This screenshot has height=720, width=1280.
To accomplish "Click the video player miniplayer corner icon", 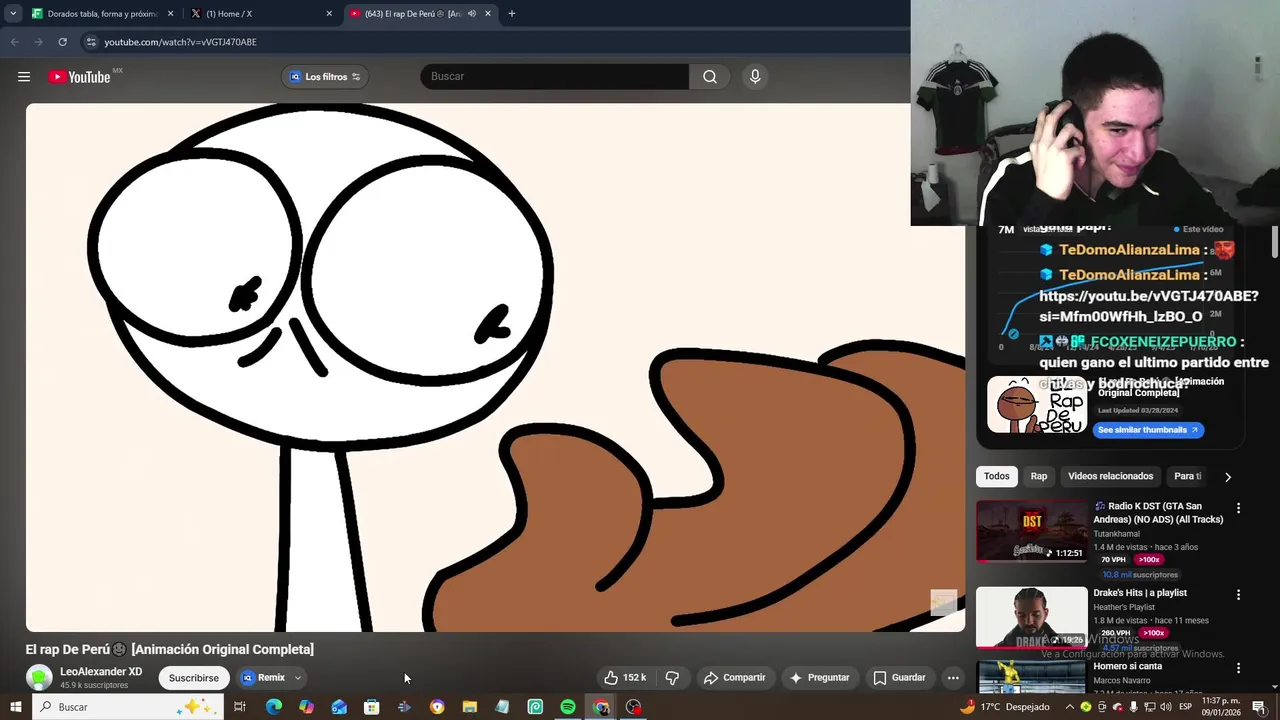I will pyautogui.click(x=943, y=602).
